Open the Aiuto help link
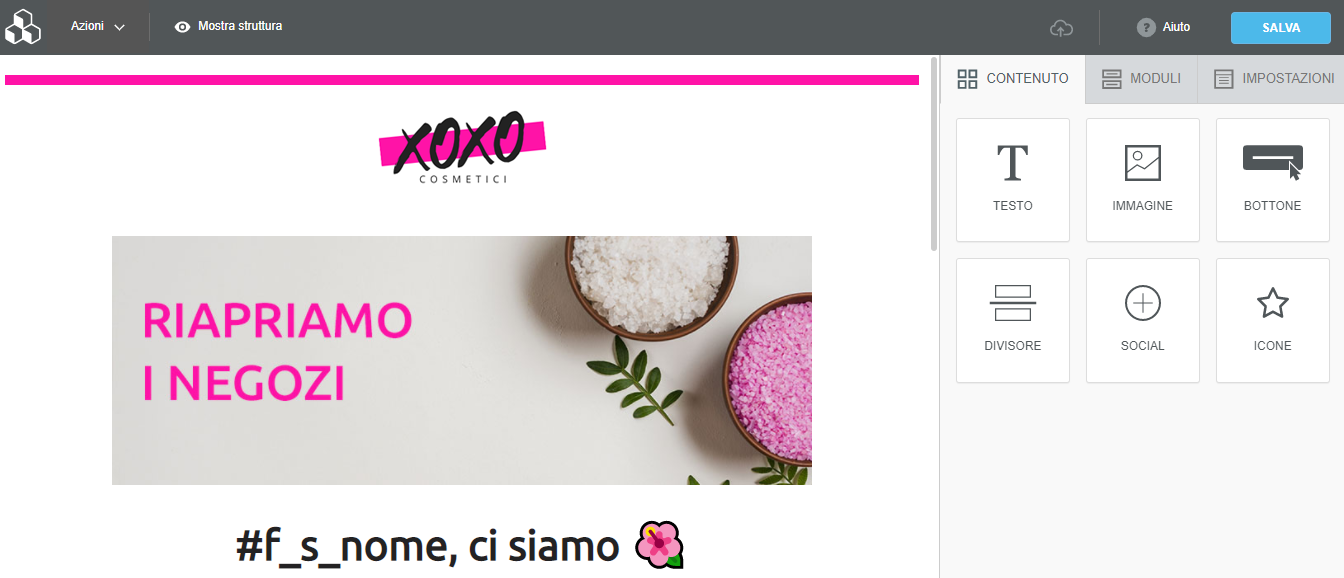This screenshot has width=1344, height=578. pos(1176,27)
